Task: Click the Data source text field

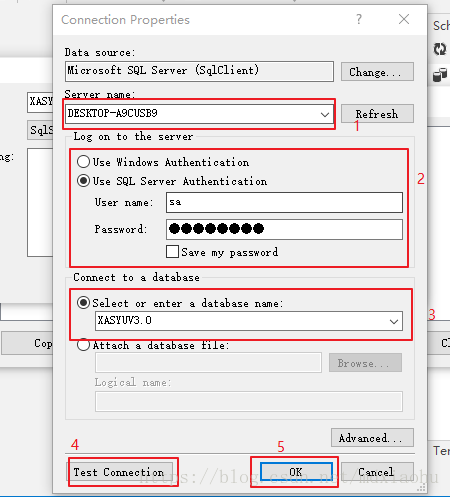Action: pyautogui.click(x=199, y=71)
